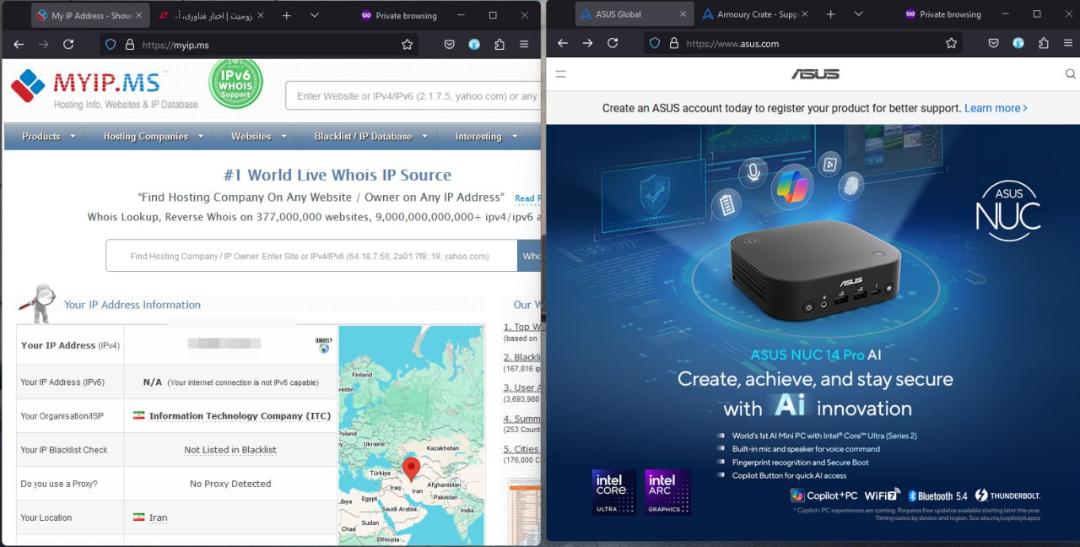Go forward in the ASUS window

click(x=588, y=43)
